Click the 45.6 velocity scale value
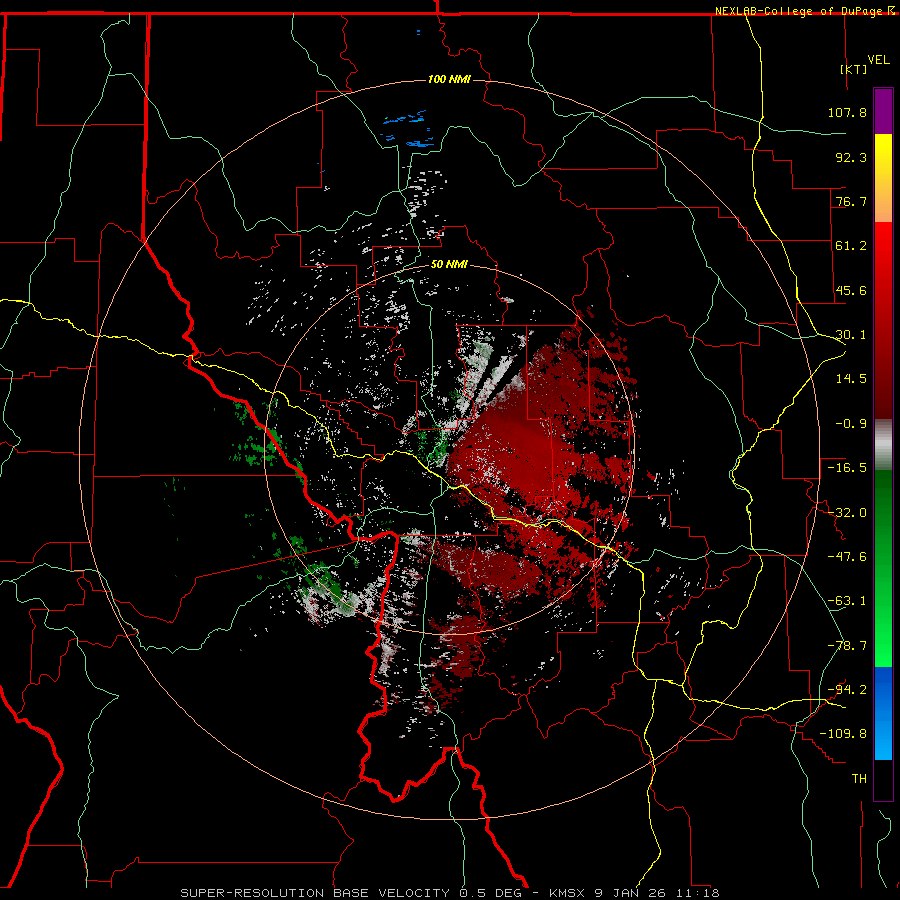The height and width of the screenshot is (900, 900). click(851, 290)
